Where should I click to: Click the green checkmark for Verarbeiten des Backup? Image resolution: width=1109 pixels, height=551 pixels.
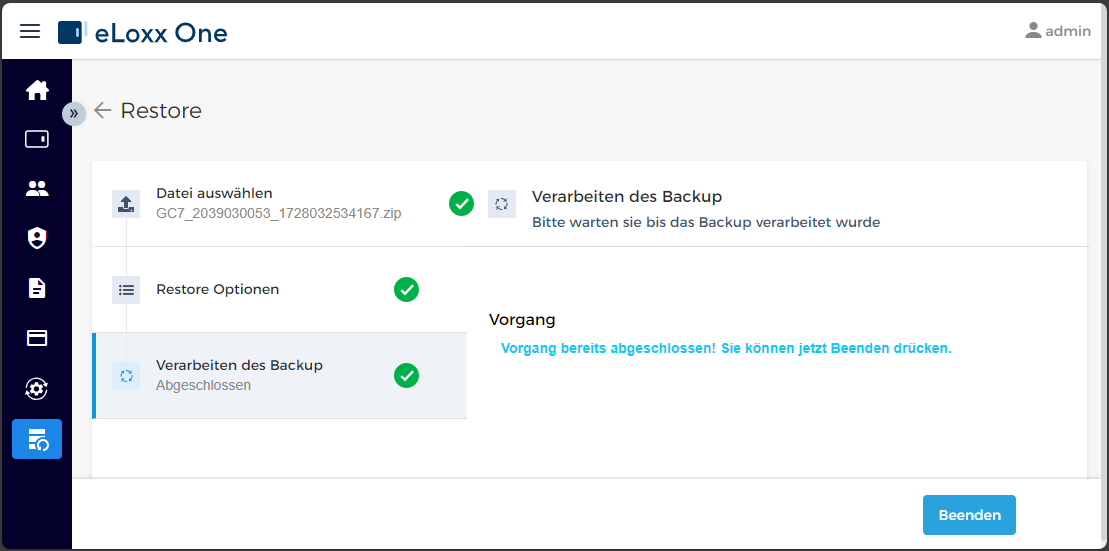click(x=407, y=376)
